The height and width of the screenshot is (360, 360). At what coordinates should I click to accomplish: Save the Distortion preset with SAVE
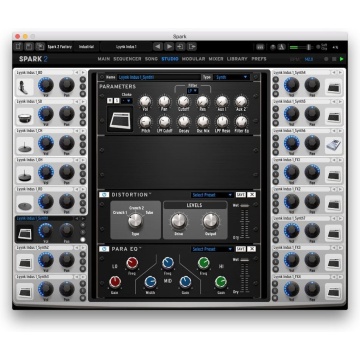pyautogui.click(x=240, y=195)
